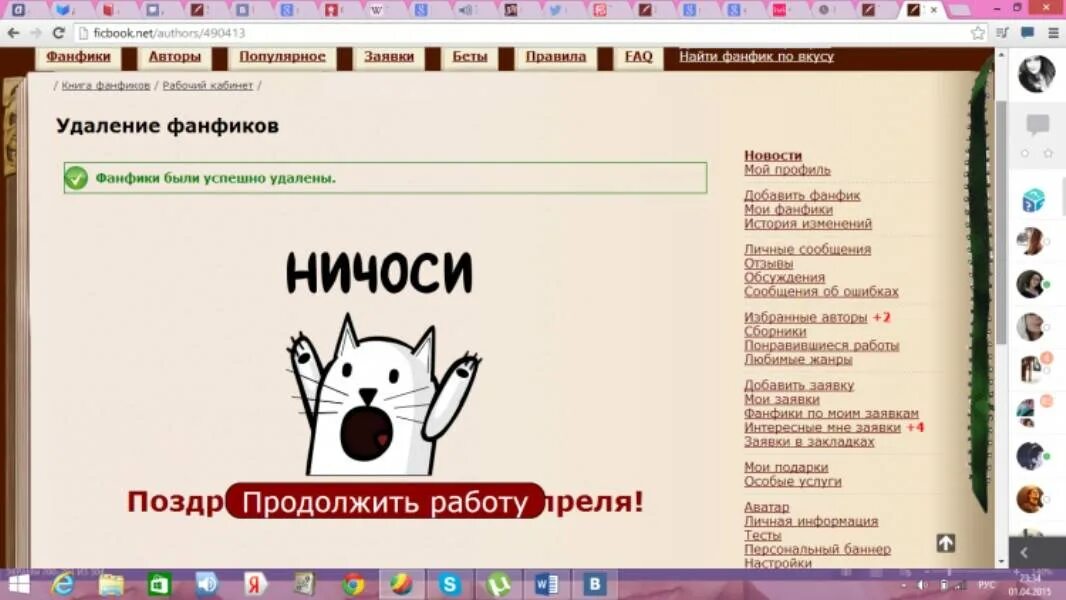1066x600 pixels.
Task: Open the new tab button
Action: pos(959,10)
